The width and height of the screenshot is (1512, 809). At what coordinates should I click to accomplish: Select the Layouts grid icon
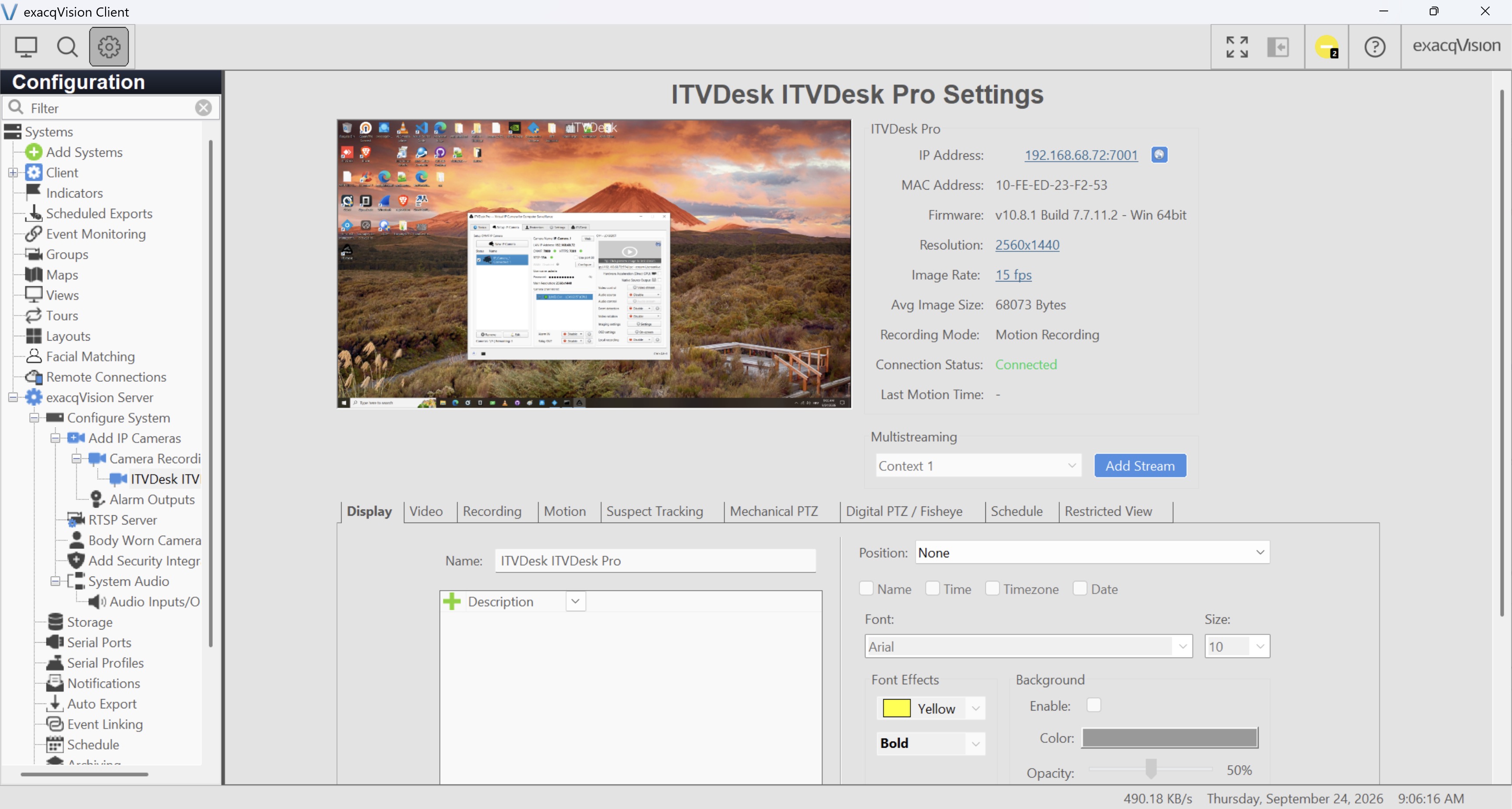tap(33, 336)
